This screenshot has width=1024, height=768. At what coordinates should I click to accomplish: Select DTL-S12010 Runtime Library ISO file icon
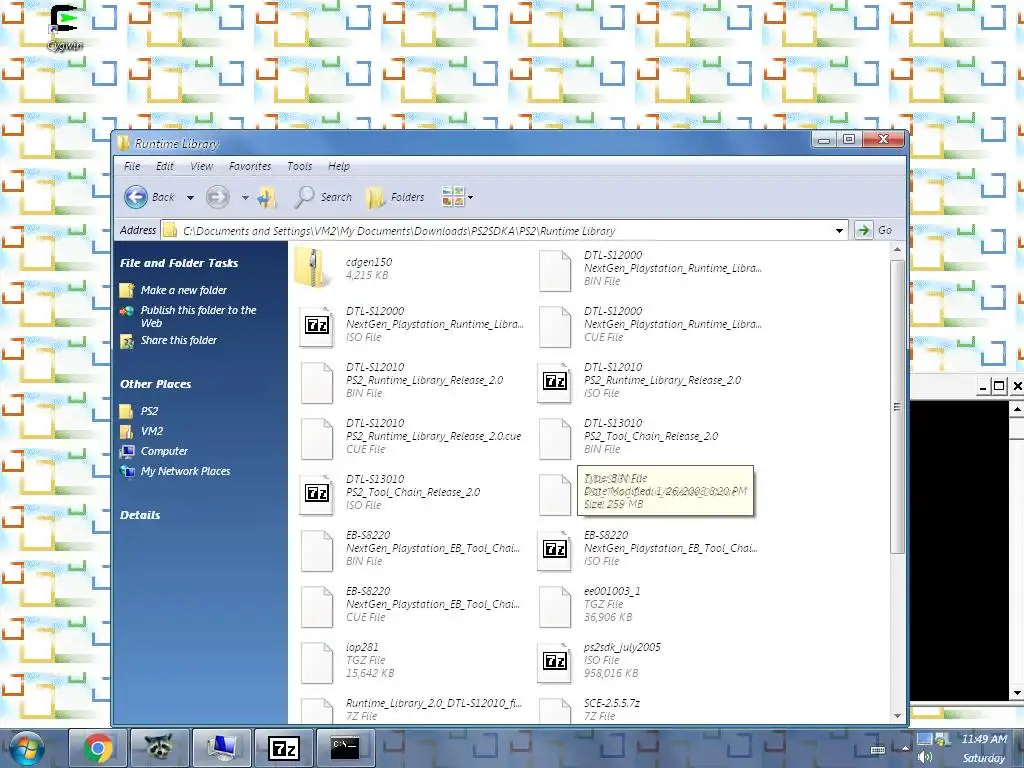click(x=554, y=381)
